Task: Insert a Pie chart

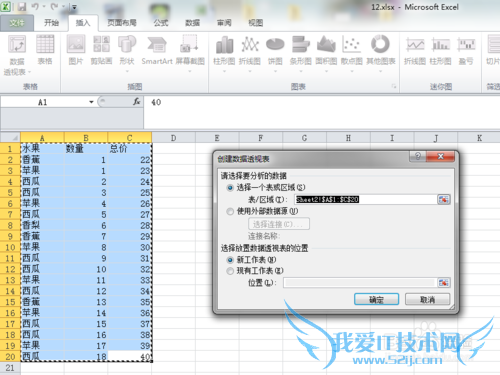Action: [x=275, y=45]
